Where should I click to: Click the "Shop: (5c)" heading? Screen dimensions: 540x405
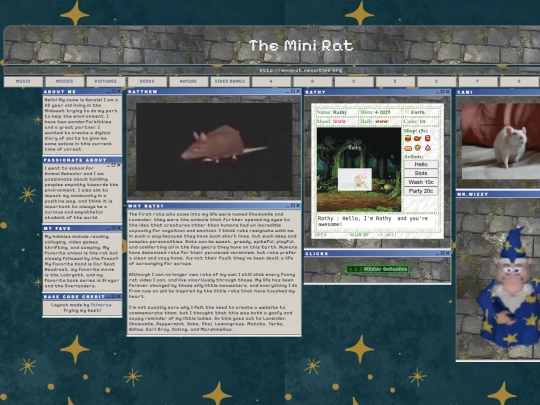tap(416, 131)
